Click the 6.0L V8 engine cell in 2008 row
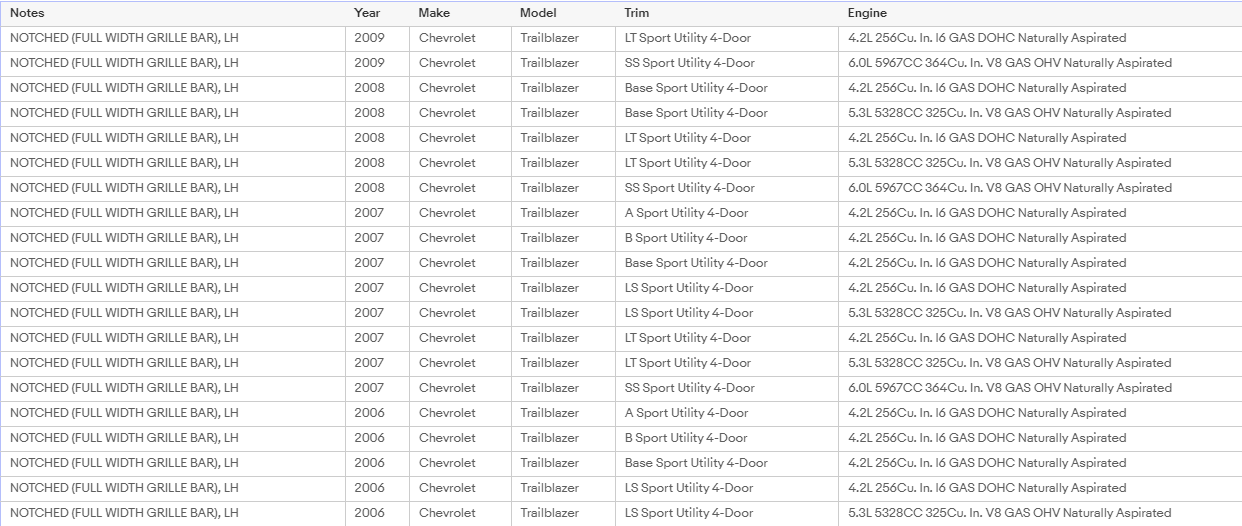The image size is (1242, 526). 1010,188
